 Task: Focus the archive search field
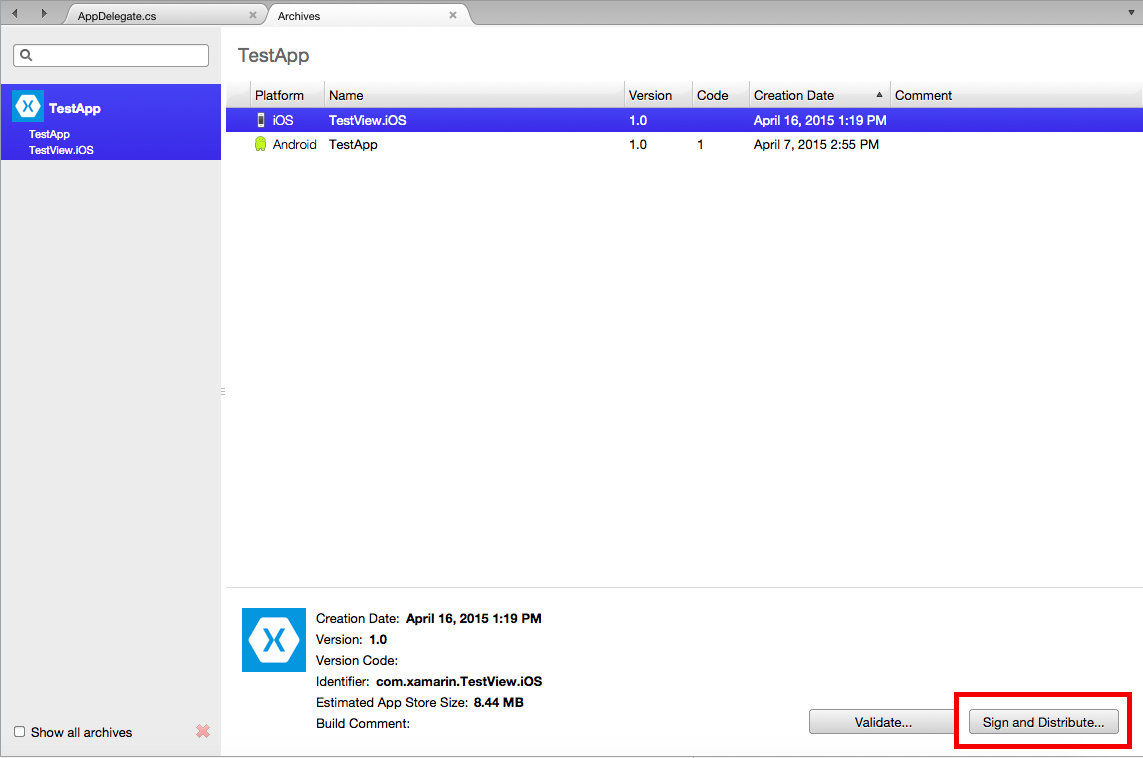coord(111,55)
